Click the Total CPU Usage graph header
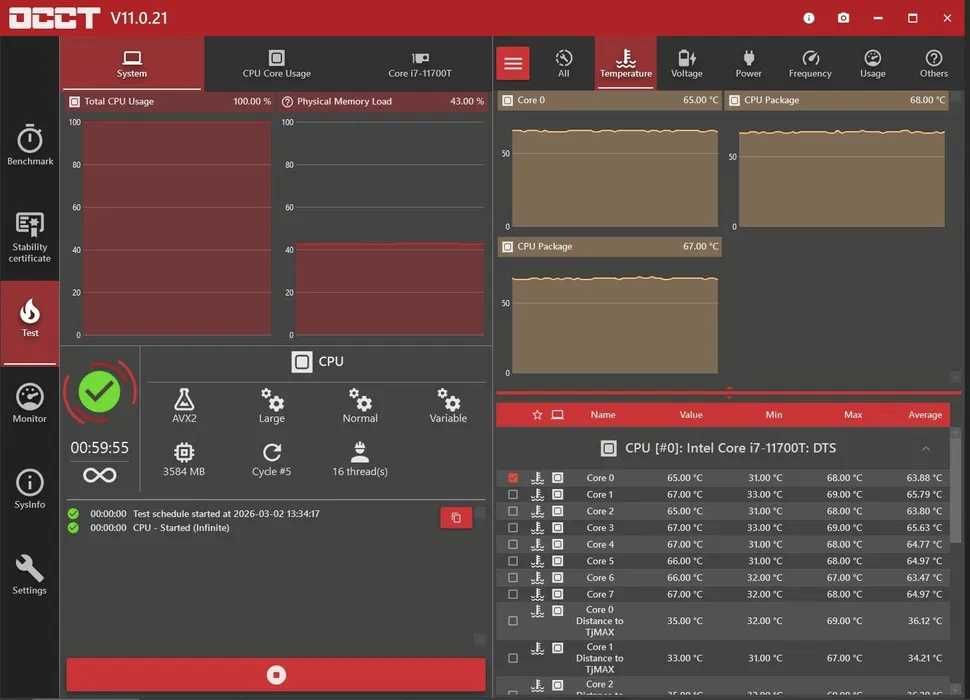Viewport: 970px width, 700px height. tap(170, 101)
